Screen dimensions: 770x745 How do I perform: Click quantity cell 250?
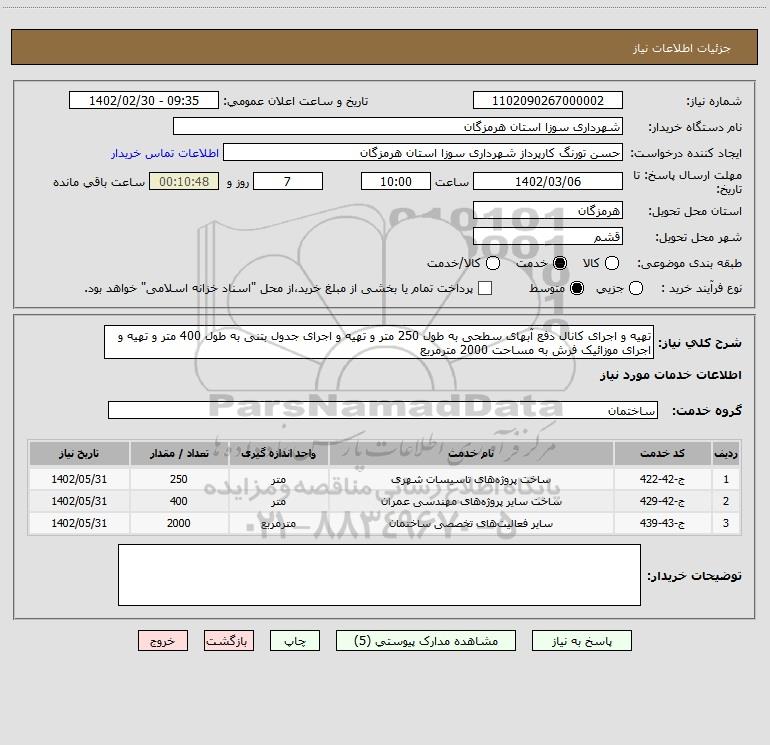point(179,479)
